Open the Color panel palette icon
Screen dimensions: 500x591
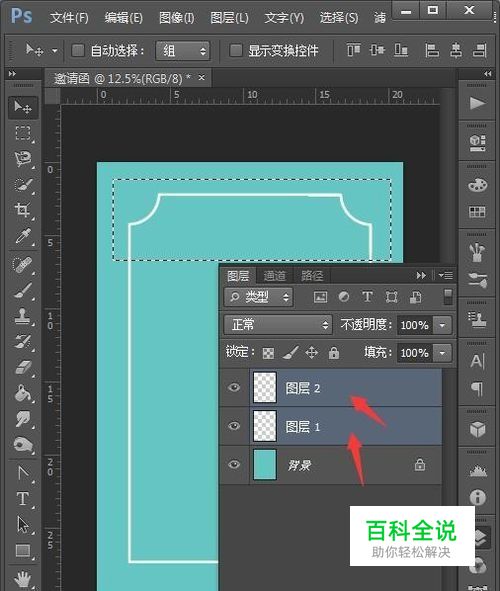click(477, 185)
